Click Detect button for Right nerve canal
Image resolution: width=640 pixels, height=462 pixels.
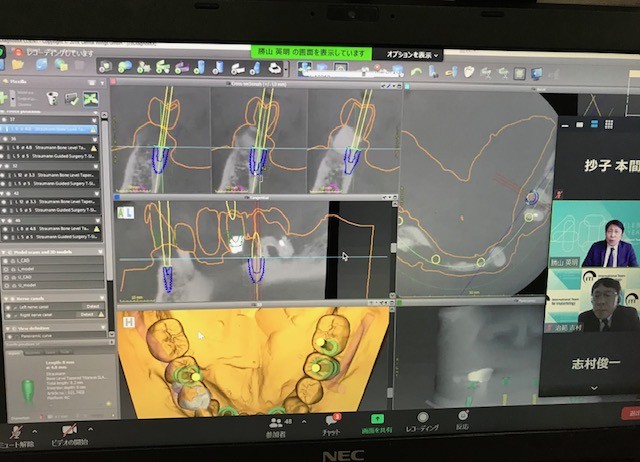[x=87, y=315]
